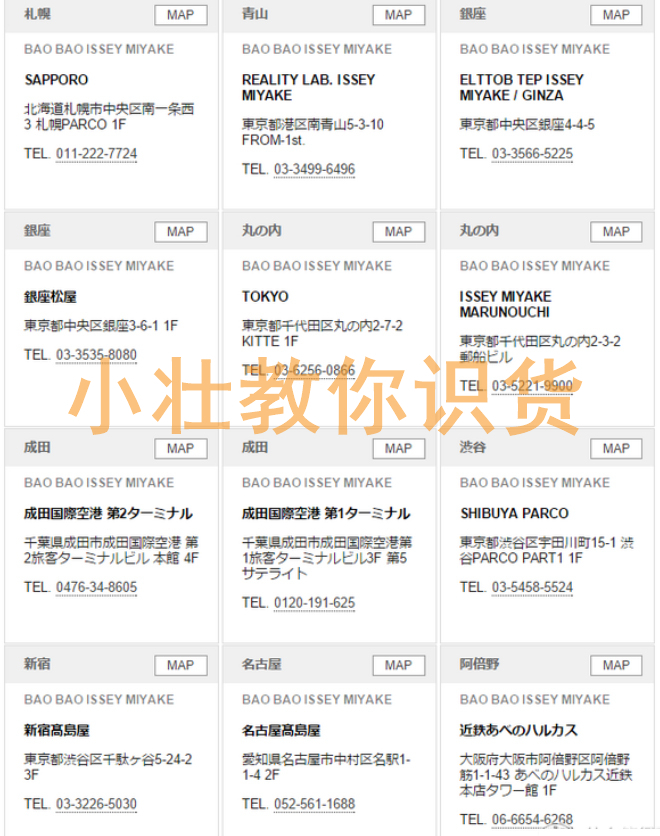Click Marunouchi phone number 03-5221-9900
The height and width of the screenshot is (836, 660).
coord(532,386)
